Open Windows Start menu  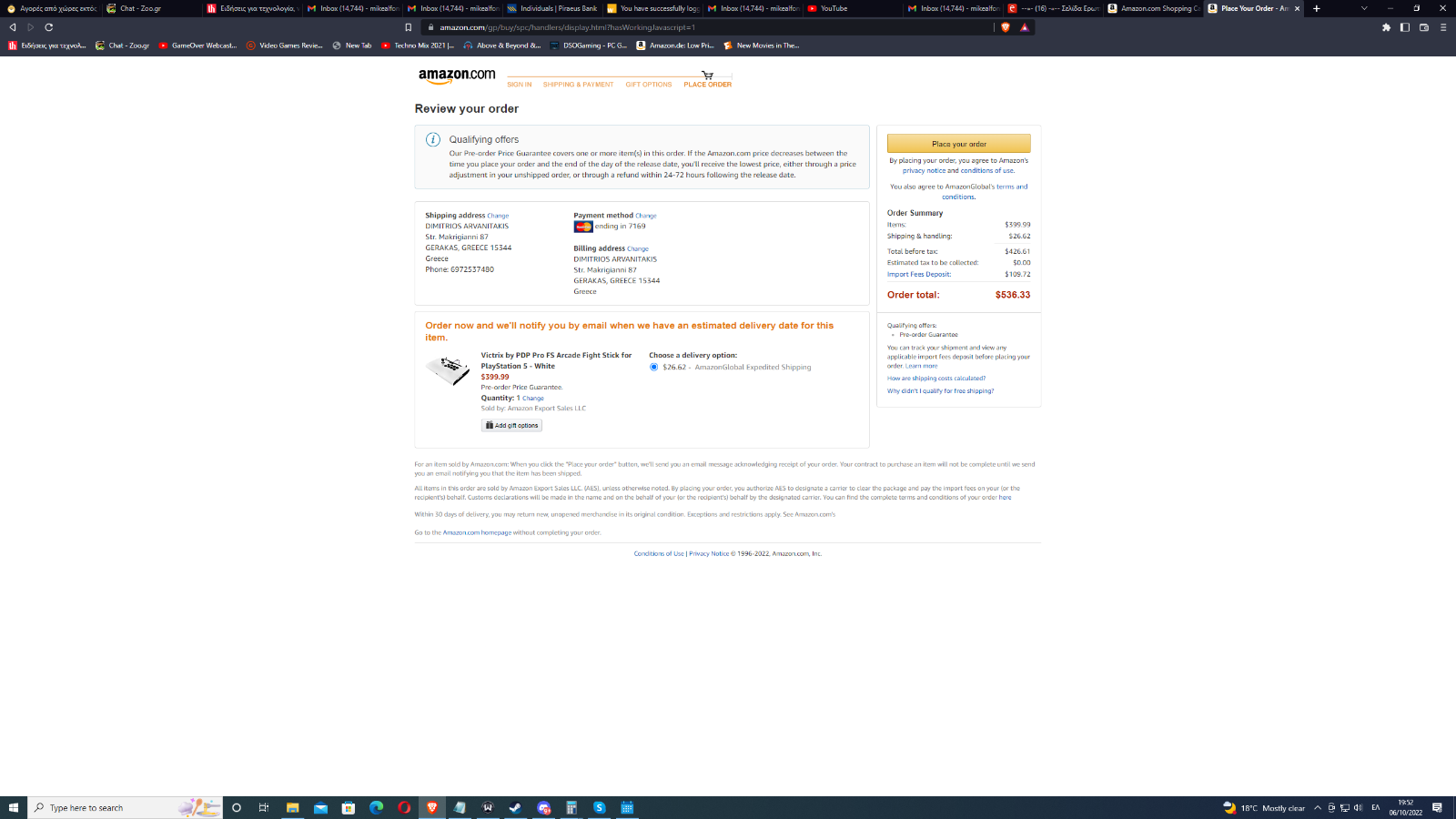(x=14, y=807)
